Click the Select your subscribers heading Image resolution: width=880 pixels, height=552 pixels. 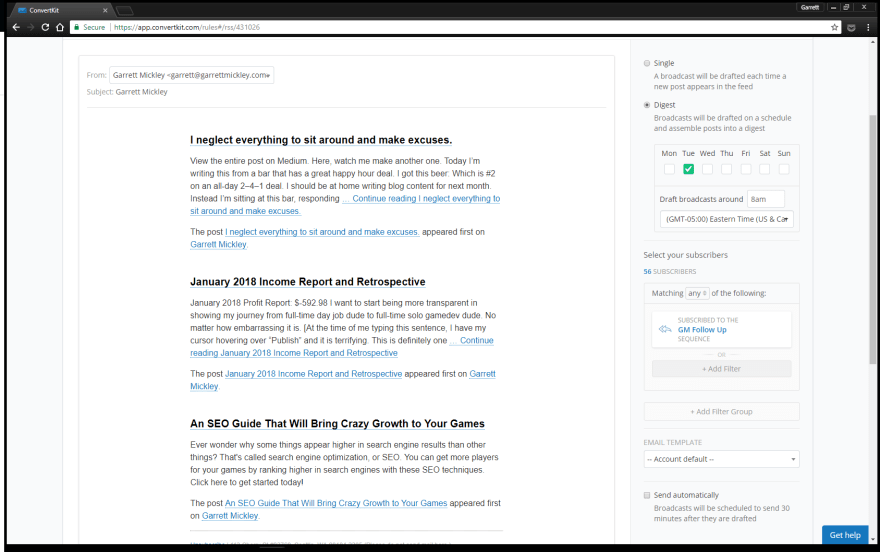(685, 255)
